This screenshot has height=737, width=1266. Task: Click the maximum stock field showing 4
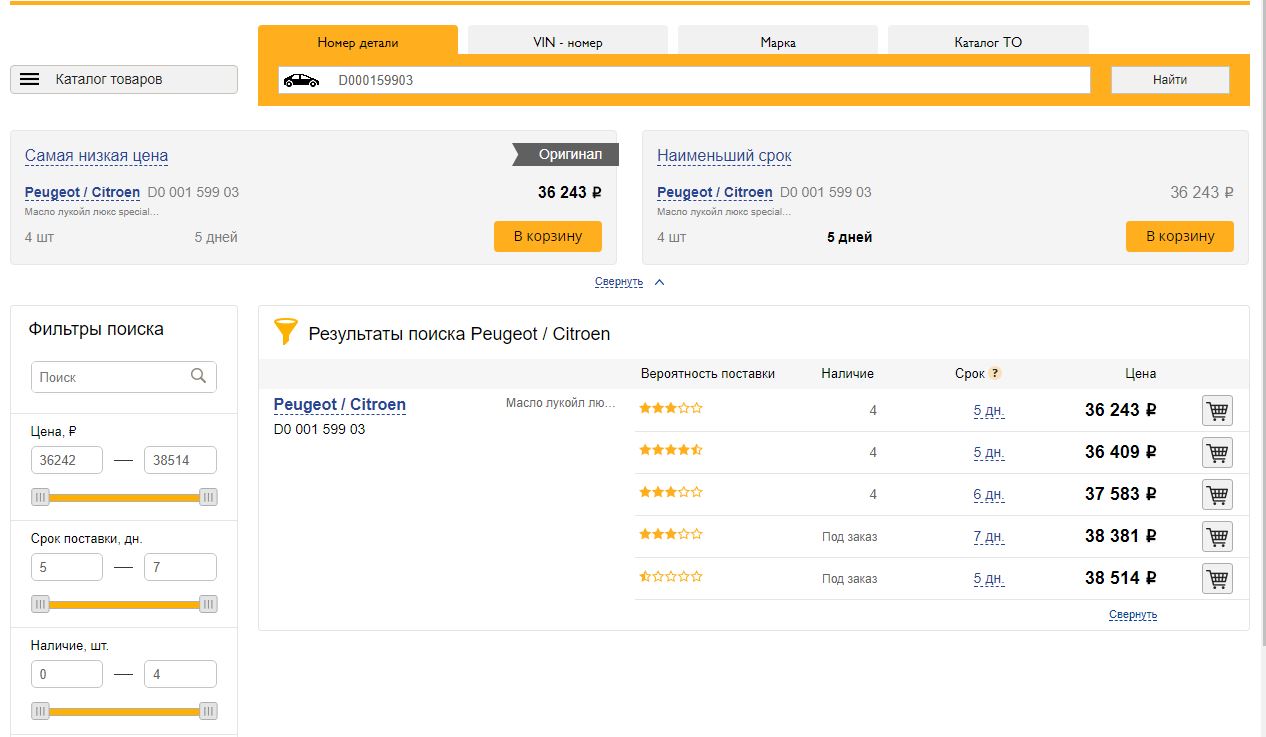click(x=180, y=674)
